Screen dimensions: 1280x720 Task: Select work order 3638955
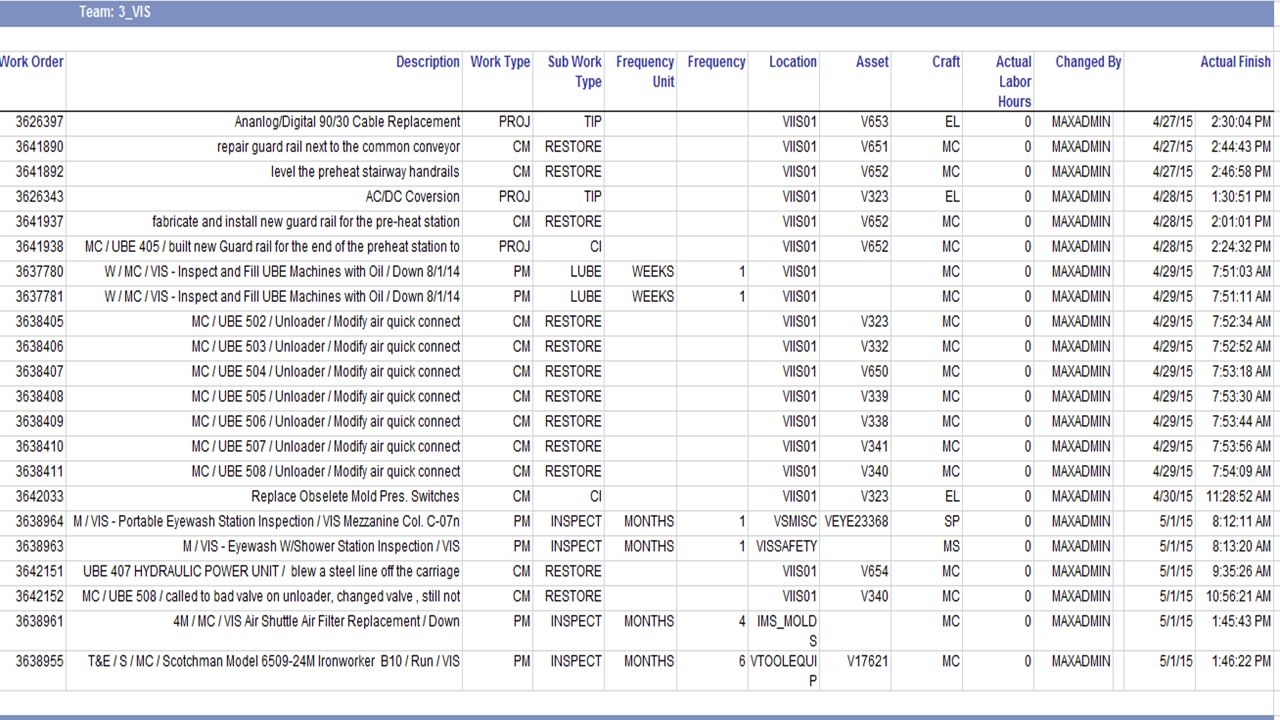(40, 662)
